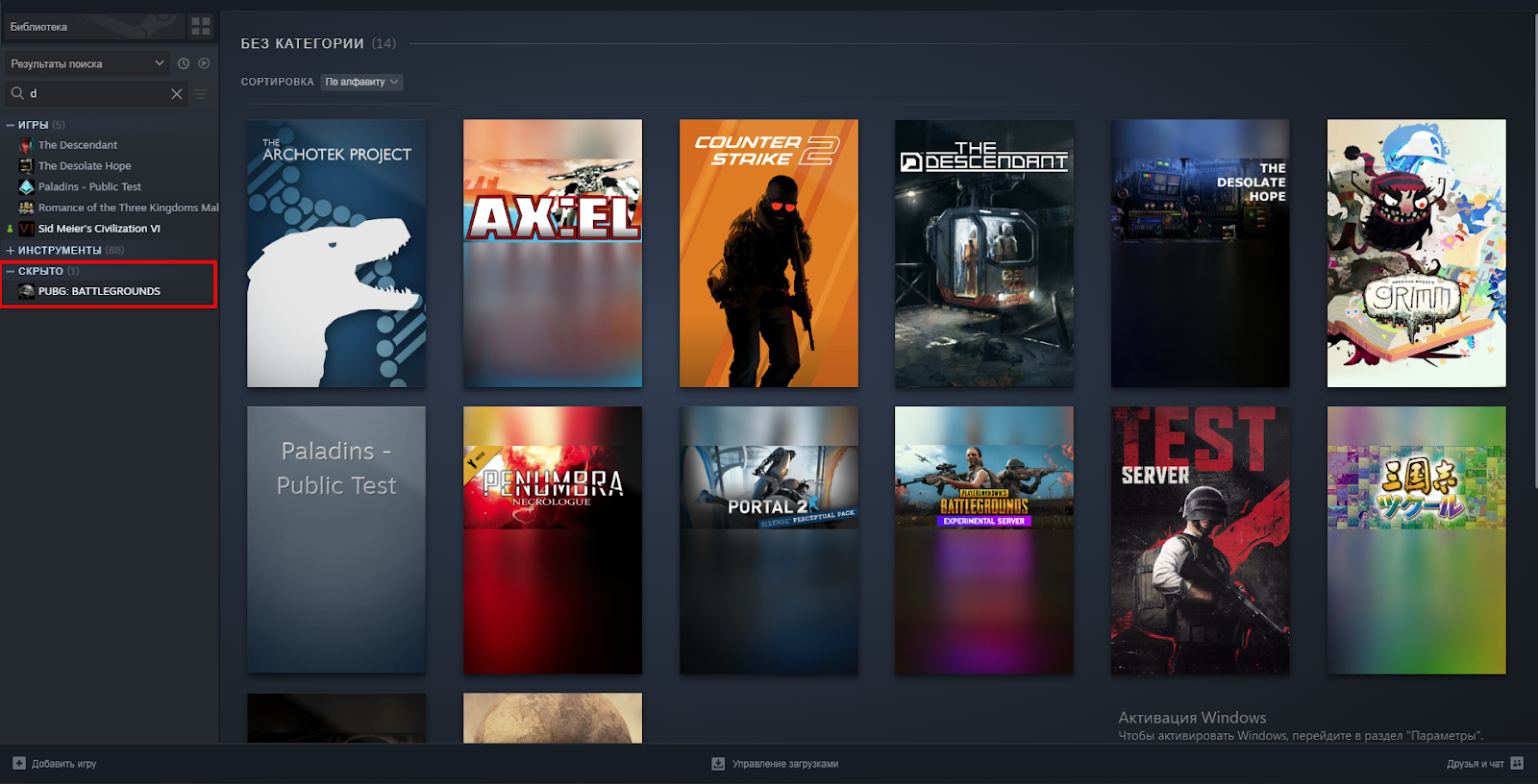Open the friends and chat icon
The image size is (1538, 784).
coord(1517,764)
